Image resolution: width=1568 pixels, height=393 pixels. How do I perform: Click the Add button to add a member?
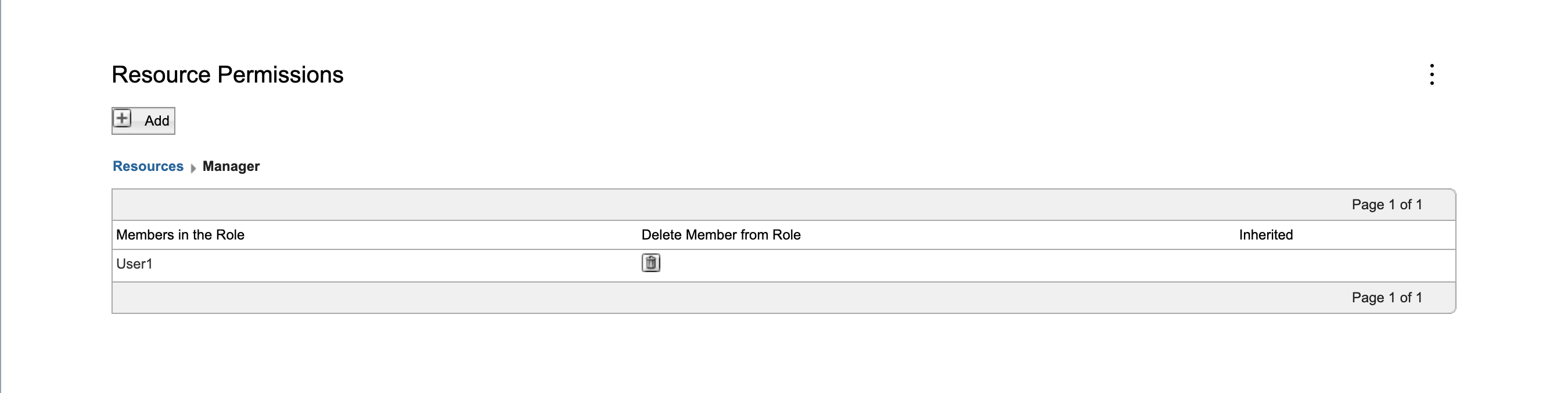(x=142, y=120)
